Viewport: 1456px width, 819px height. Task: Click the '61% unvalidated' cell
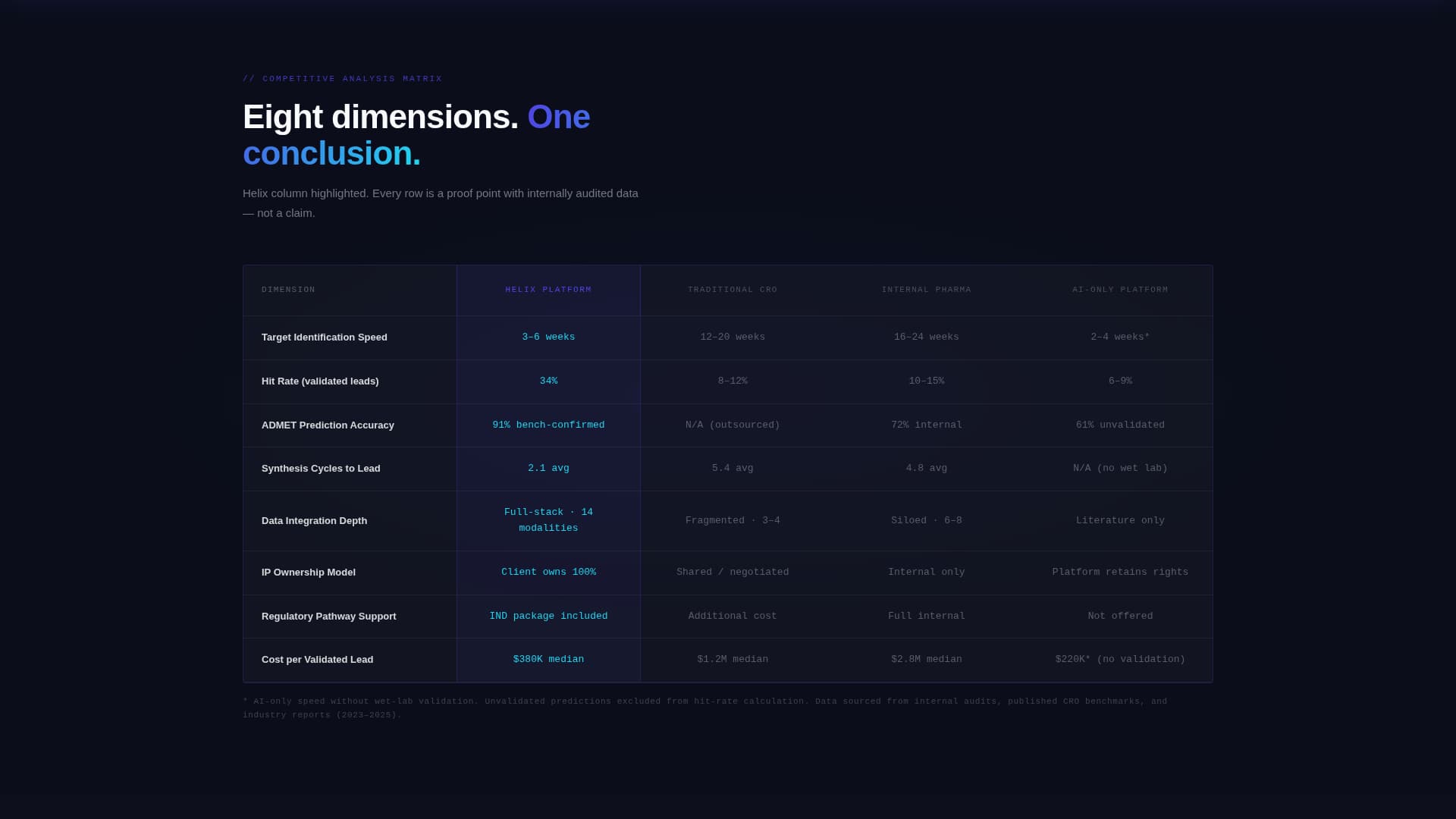[x=1120, y=425]
